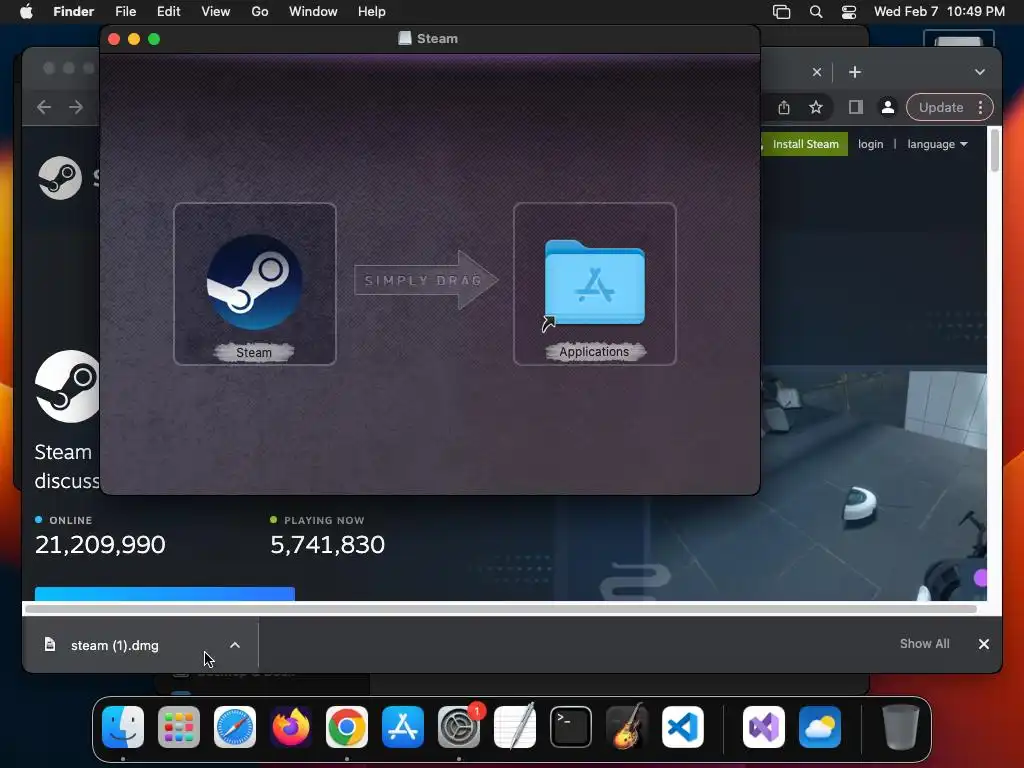Click the login link on Steam page
The width and height of the screenshot is (1024, 768).
tap(871, 144)
